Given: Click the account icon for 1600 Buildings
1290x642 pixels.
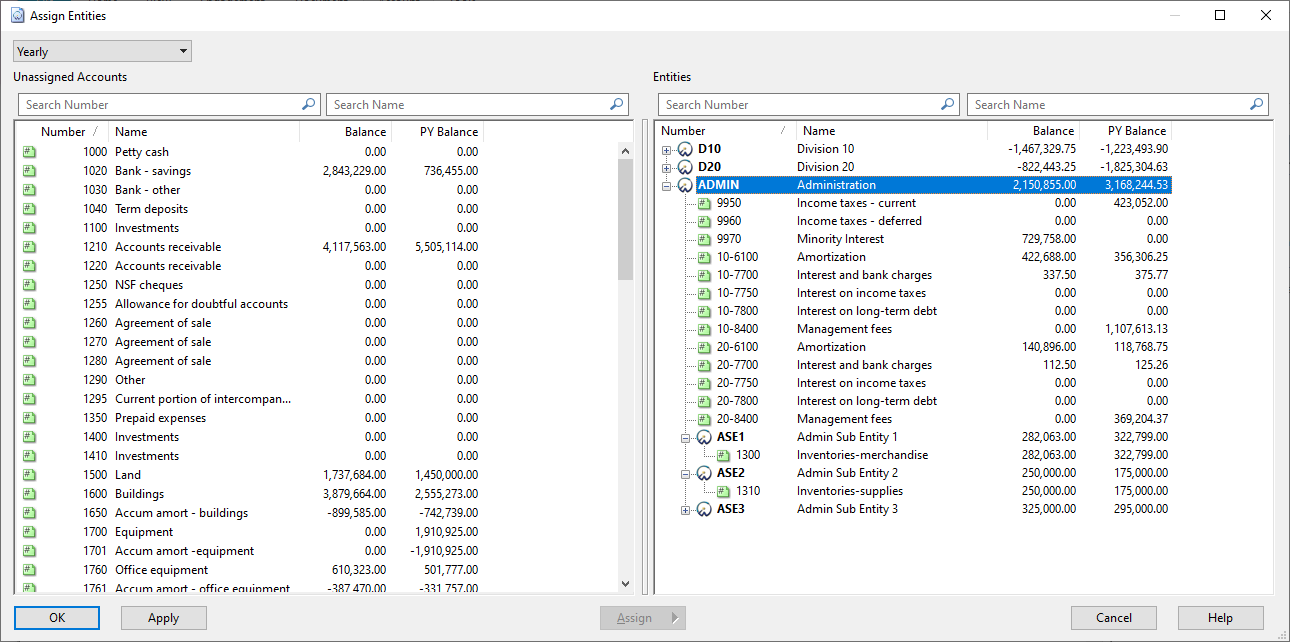Looking at the screenshot, I should coord(30,494).
